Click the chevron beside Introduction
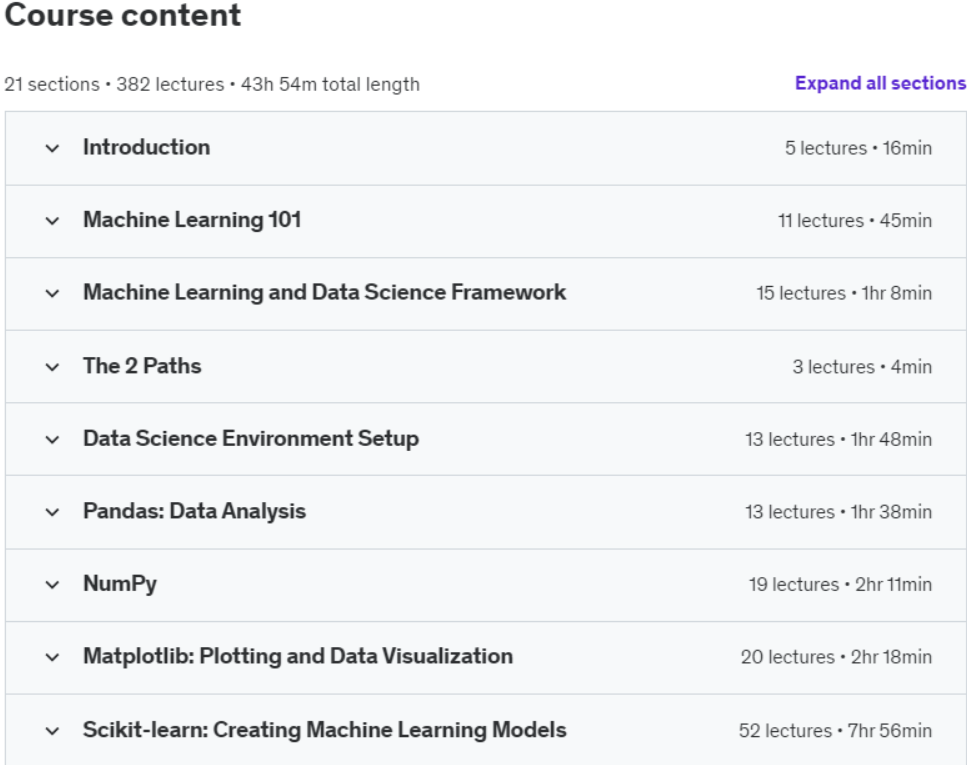 click(52, 148)
